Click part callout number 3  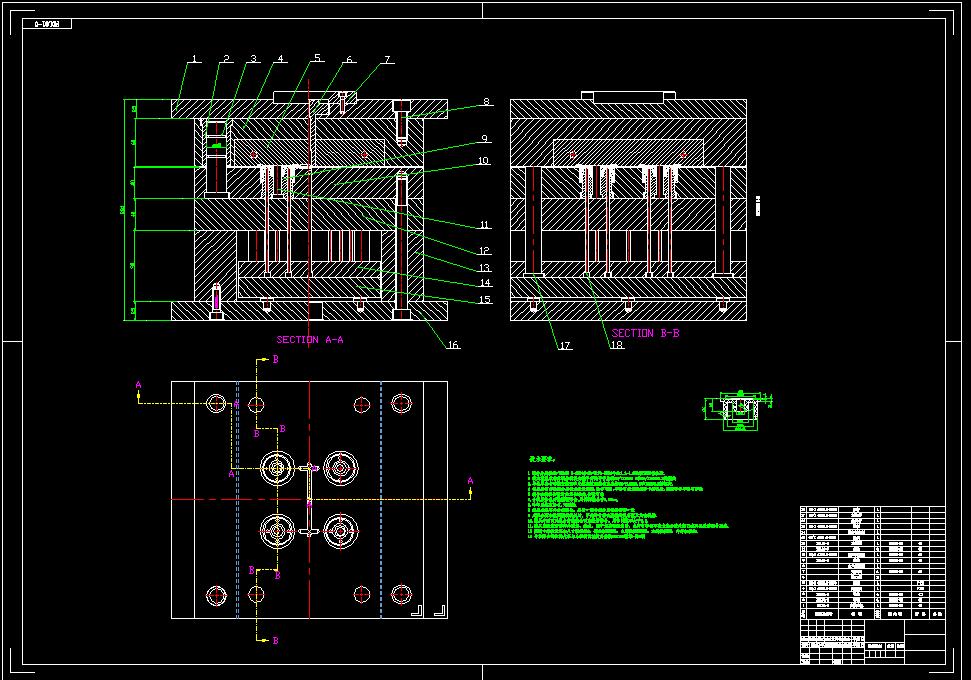coord(253,58)
